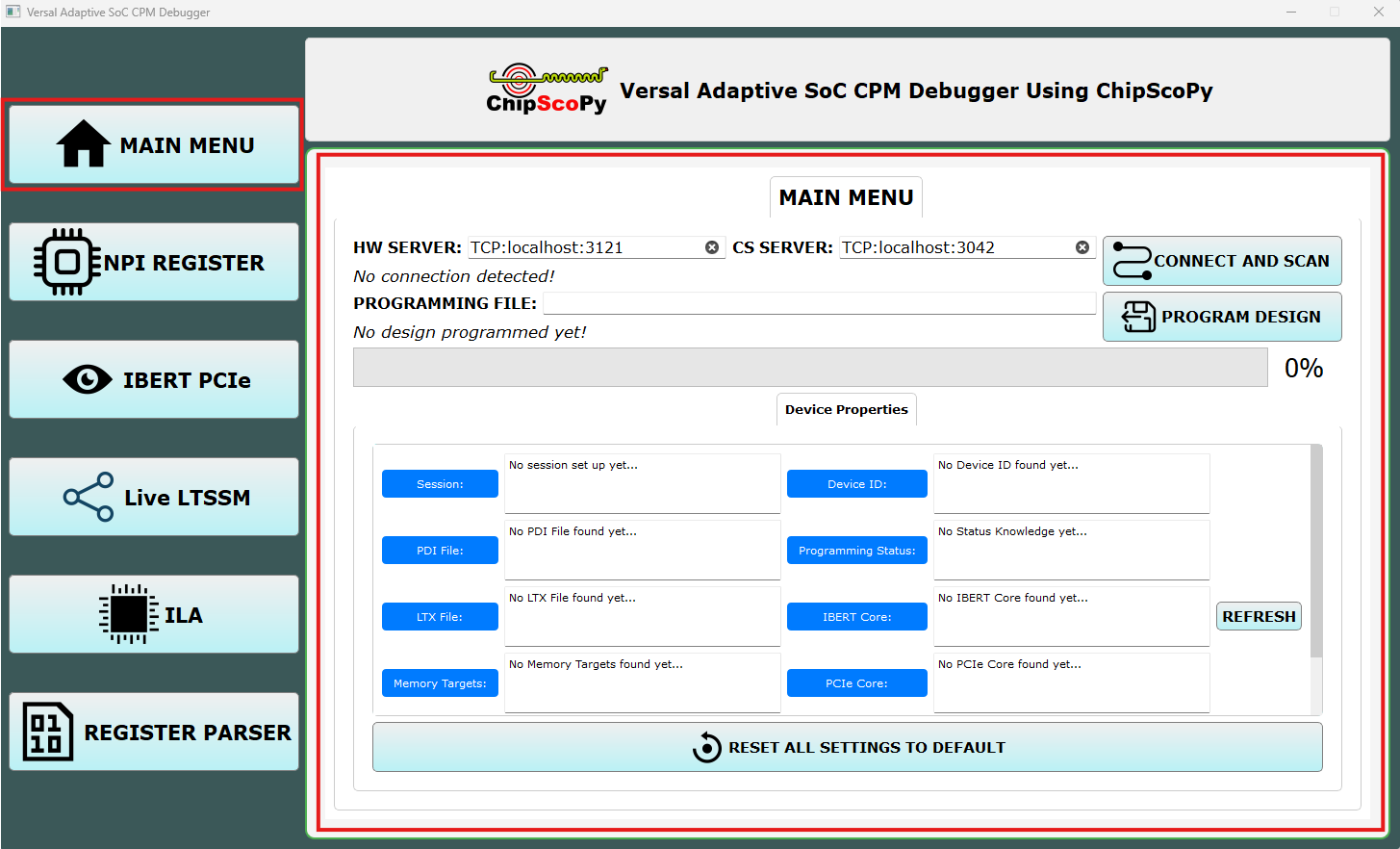This screenshot has width=1400, height=849.
Task: Open Live LTSSM using the network icon
Action: coord(89,497)
